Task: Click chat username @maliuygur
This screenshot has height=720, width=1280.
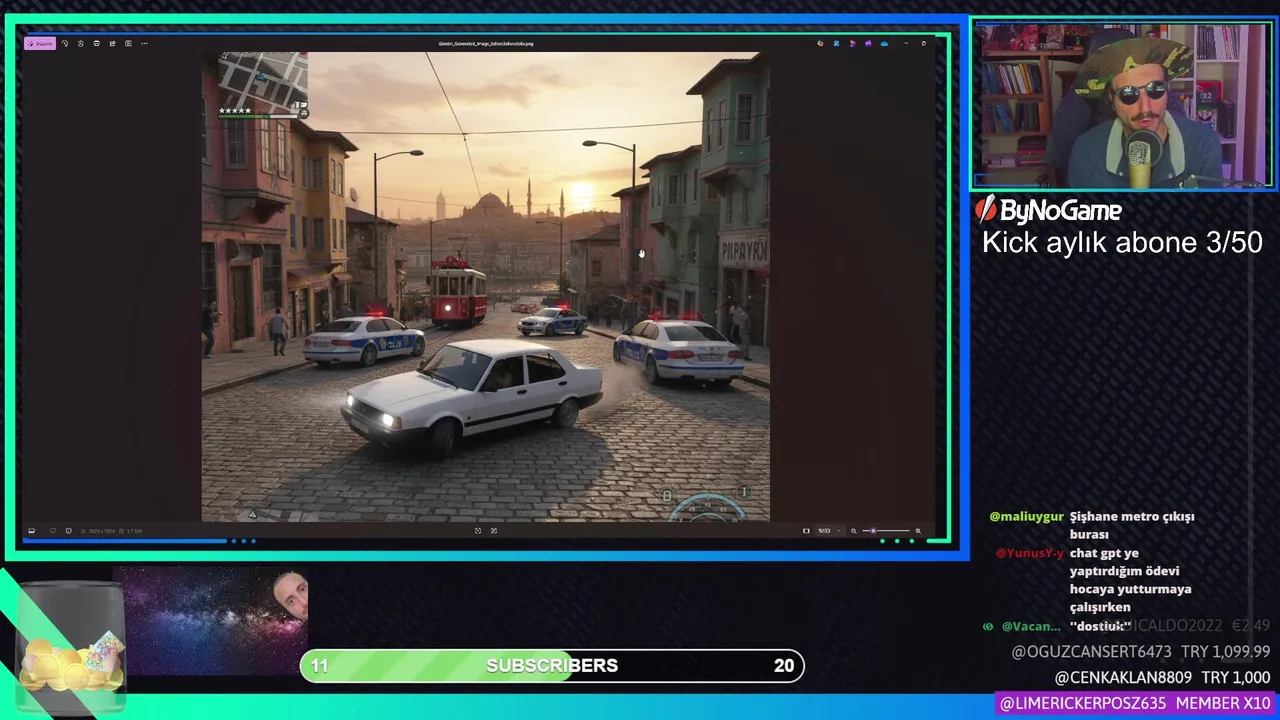Action: click(1026, 517)
